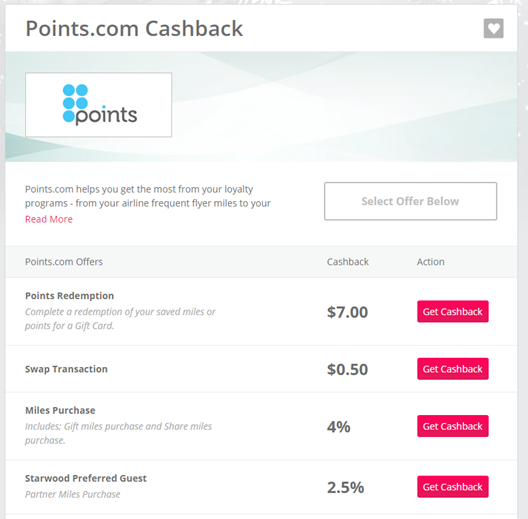Open the Read More link
The height and width of the screenshot is (519, 528).
(49, 219)
